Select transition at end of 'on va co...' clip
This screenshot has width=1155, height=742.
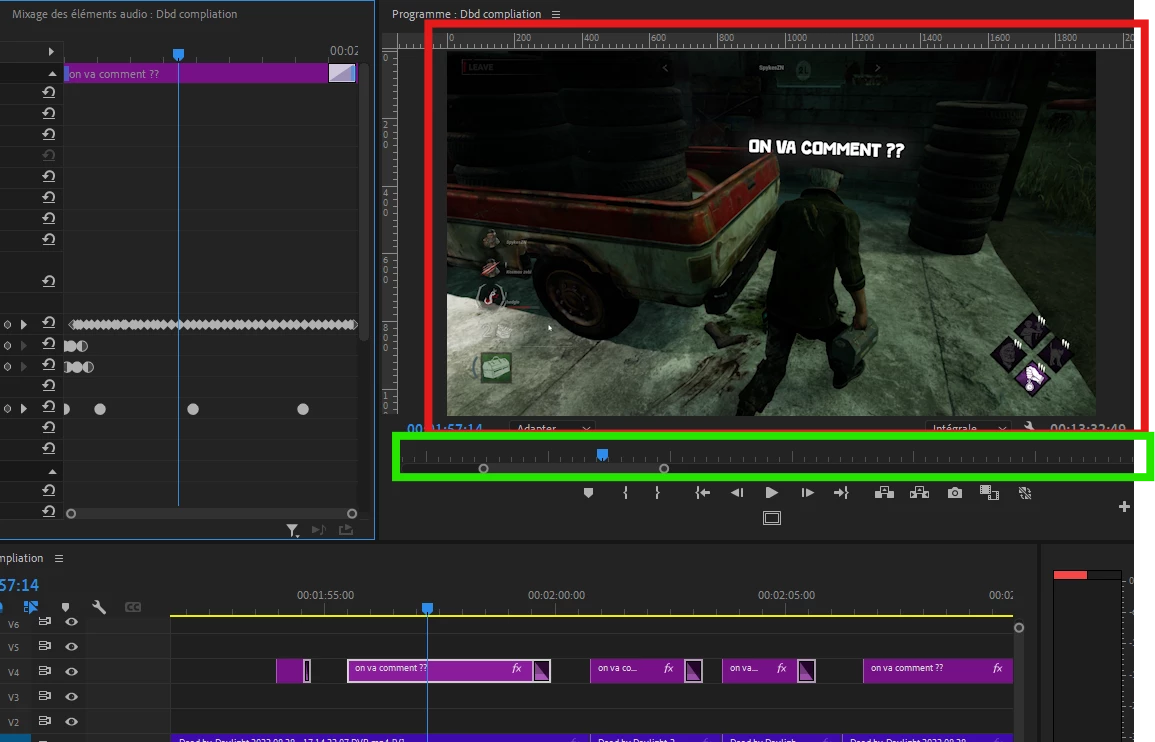[x=693, y=671]
